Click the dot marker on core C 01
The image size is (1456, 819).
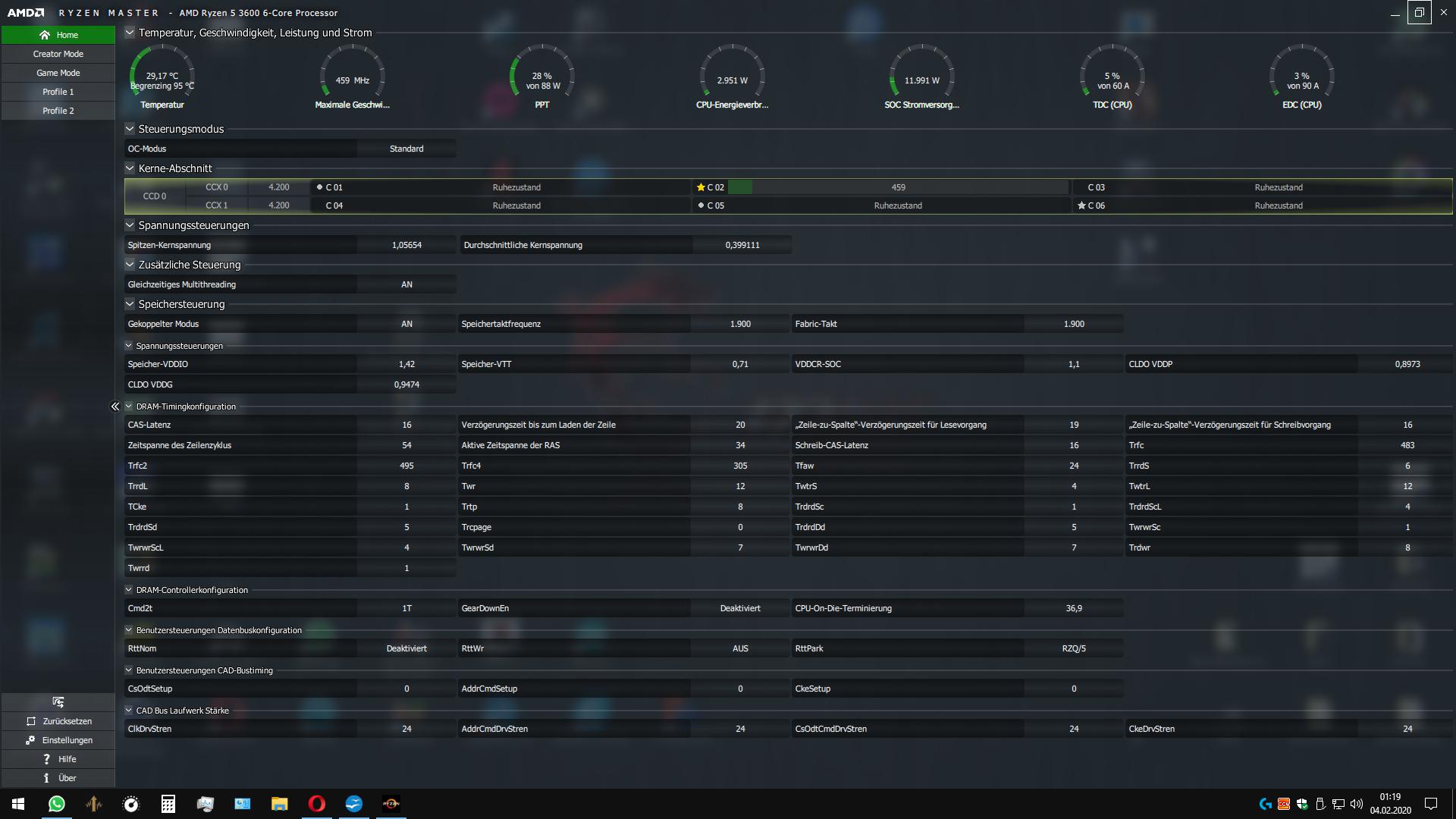click(319, 187)
